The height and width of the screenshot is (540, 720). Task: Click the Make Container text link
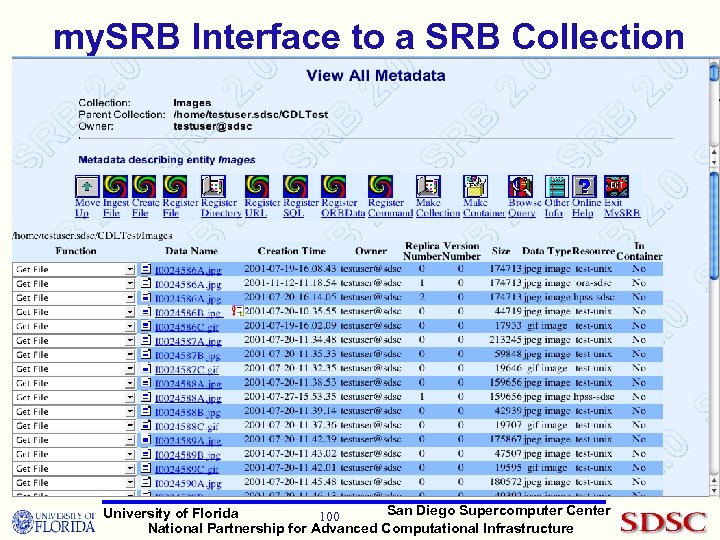coord(484,208)
